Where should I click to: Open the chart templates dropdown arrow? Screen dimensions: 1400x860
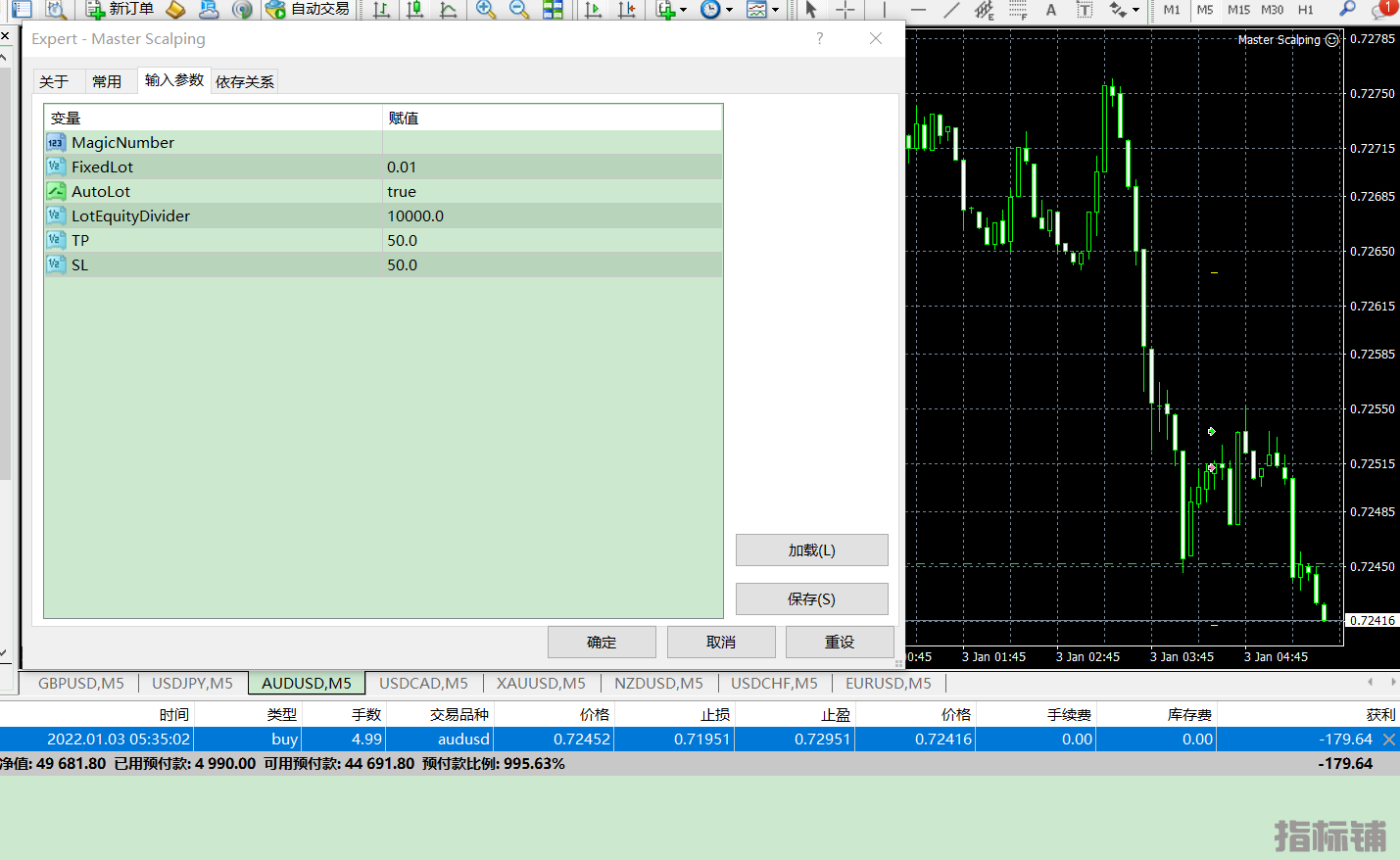click(x=775, y=10)
